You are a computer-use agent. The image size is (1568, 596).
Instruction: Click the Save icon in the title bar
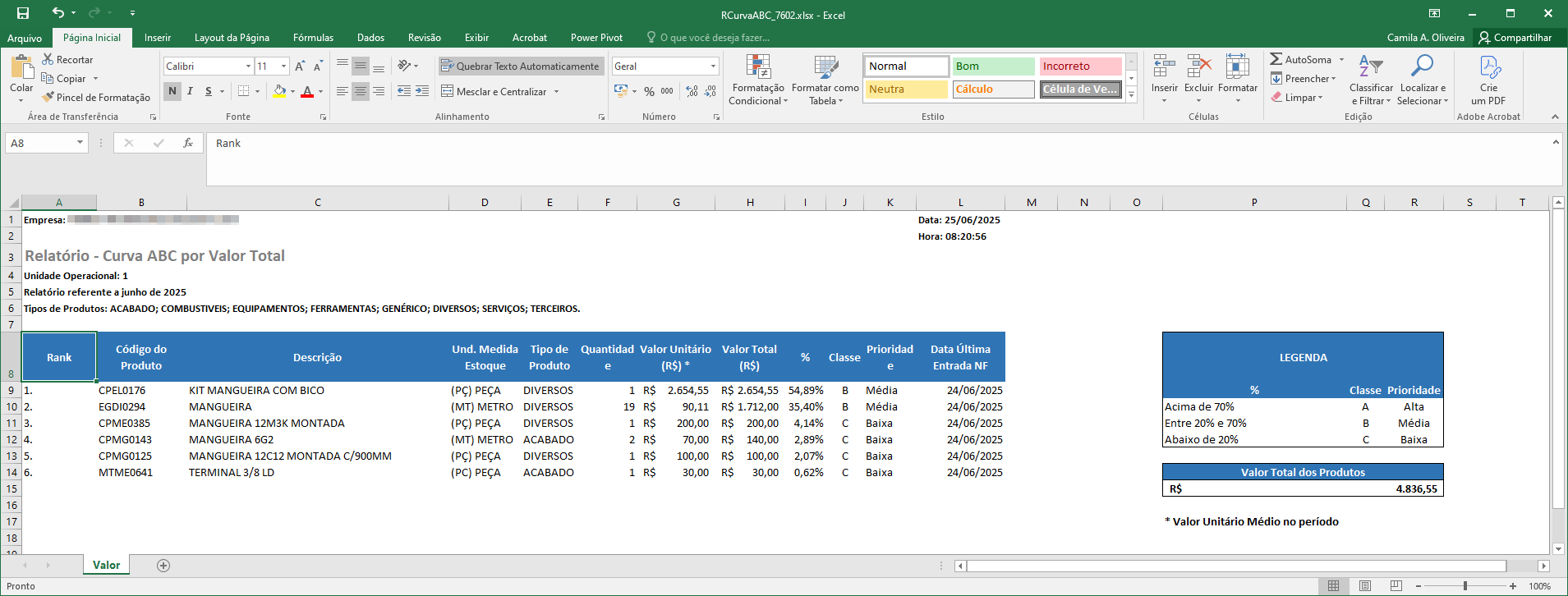pos(23,13)
